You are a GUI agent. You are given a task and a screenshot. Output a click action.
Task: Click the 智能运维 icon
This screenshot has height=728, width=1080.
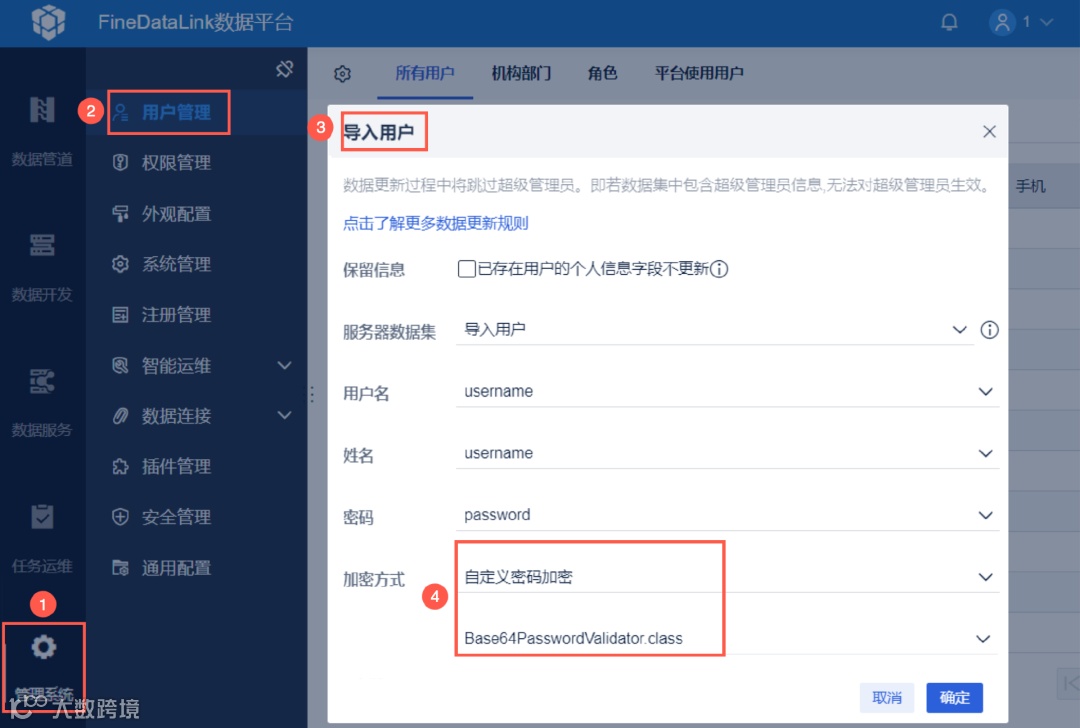(121, 365)
